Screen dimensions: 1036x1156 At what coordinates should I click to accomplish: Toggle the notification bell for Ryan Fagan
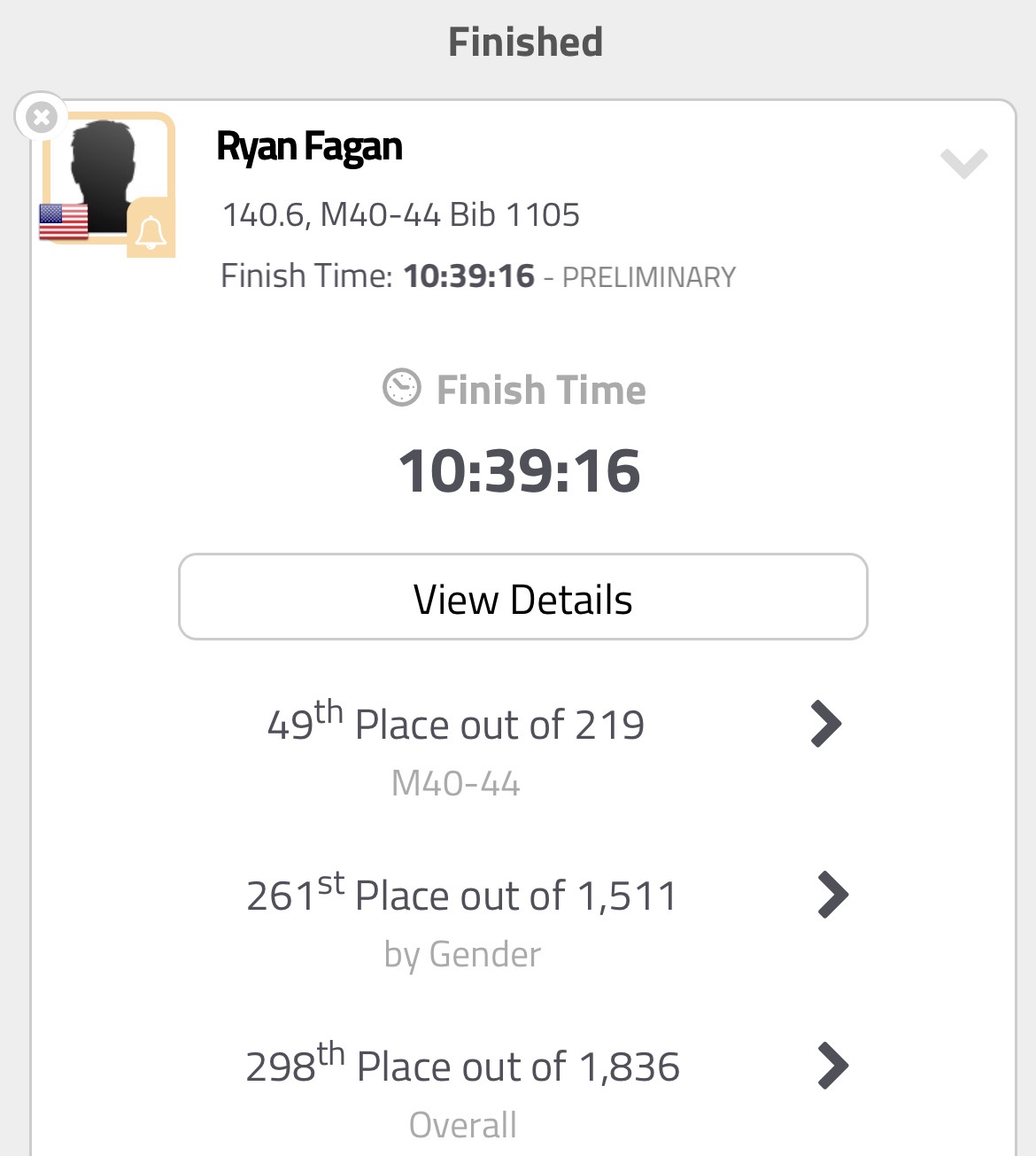click(151, 232)
